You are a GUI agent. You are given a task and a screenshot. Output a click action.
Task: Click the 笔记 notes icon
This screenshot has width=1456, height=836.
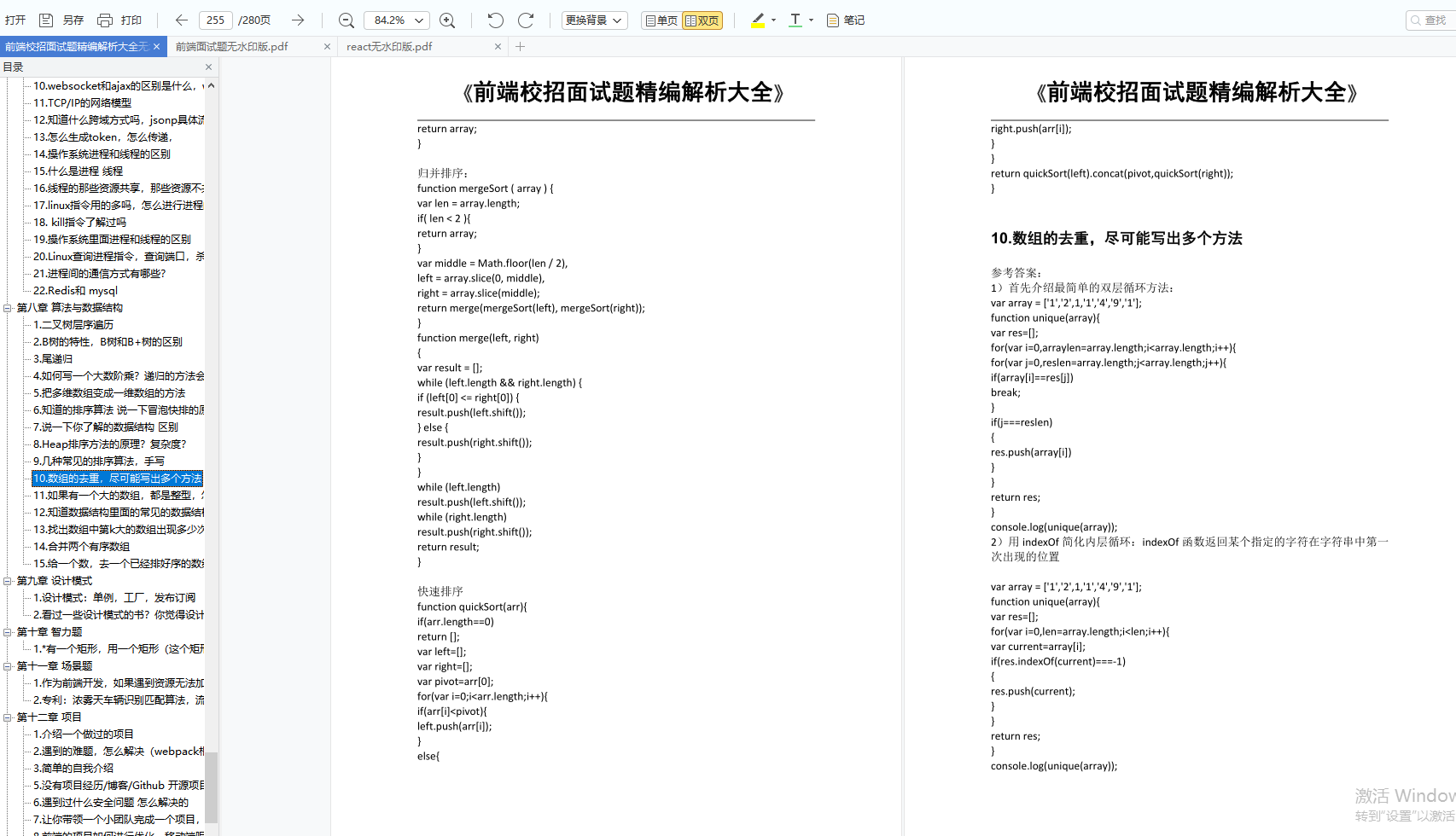pos(833,20)
